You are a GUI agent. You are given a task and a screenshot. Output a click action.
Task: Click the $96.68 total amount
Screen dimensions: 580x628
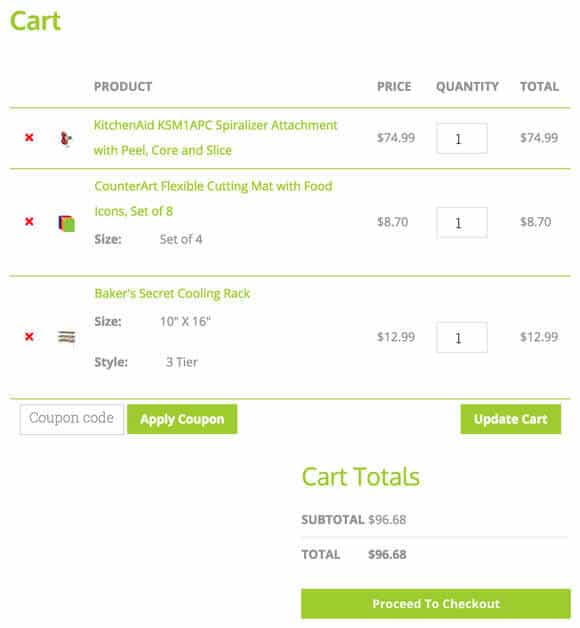pos(387,554)
